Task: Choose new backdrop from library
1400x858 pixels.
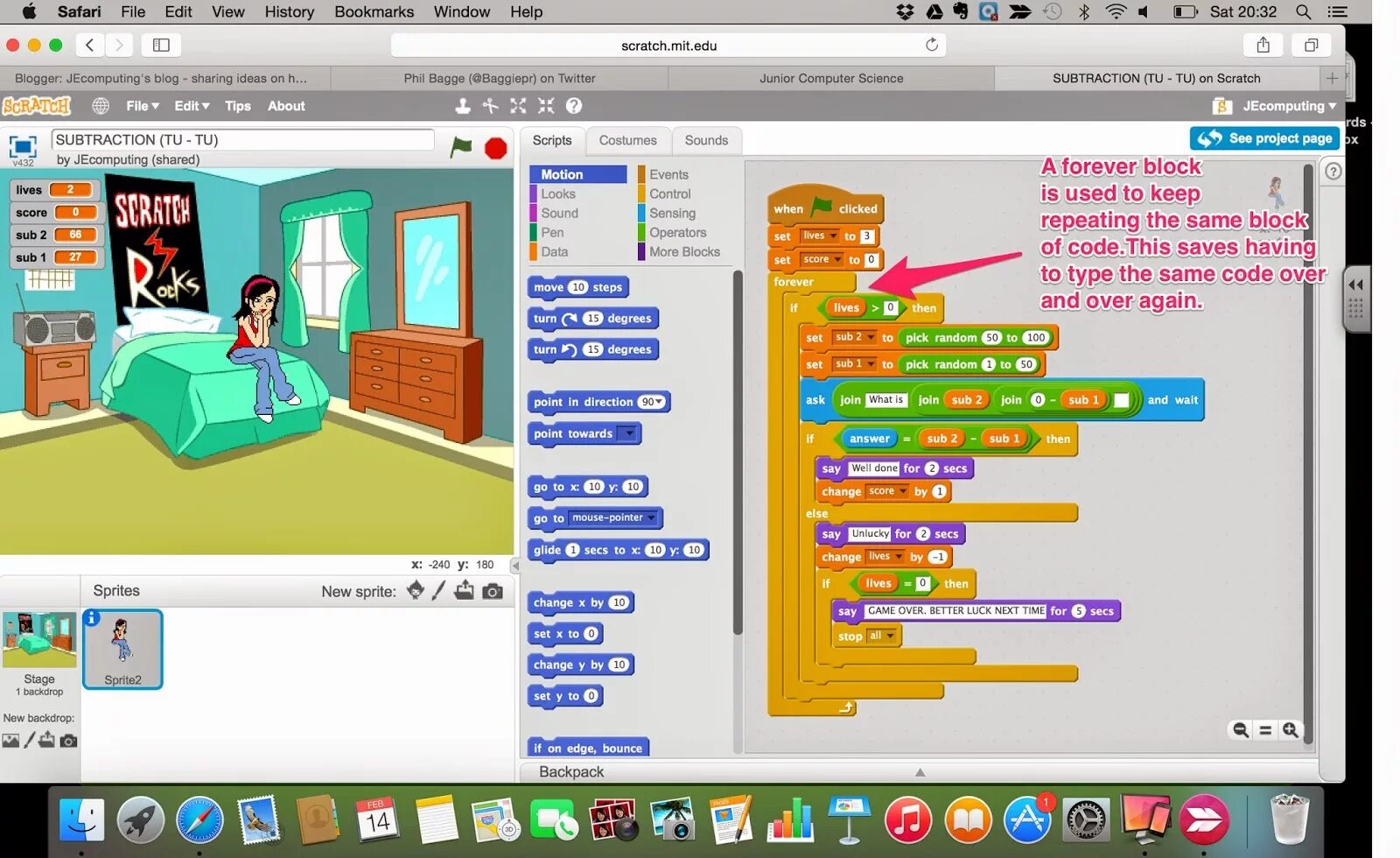Action: click(x=10, y=741)
